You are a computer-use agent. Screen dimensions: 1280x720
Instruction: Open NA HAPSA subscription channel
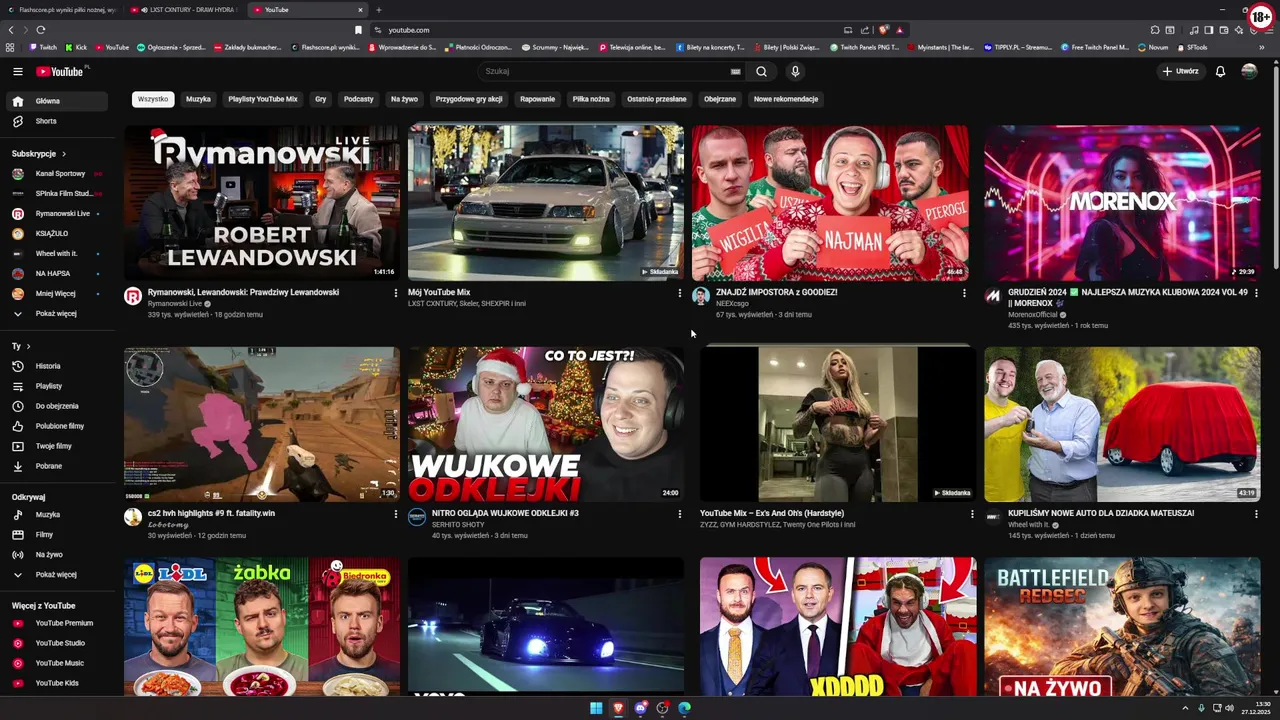click(x=55, y=273)
